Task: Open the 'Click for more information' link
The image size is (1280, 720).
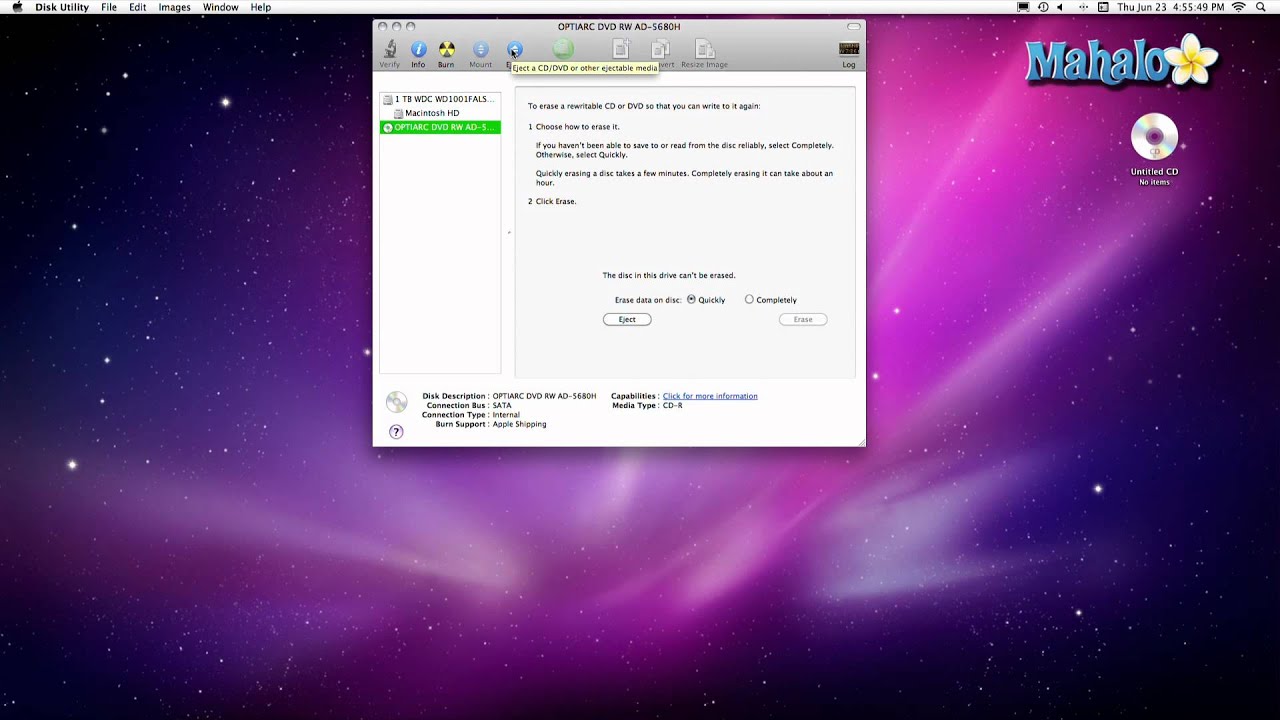Action: click(x=710, y=396)
